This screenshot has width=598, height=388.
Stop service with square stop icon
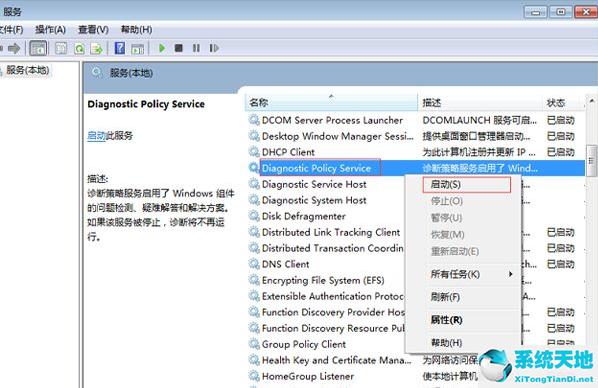click(178, 48)
